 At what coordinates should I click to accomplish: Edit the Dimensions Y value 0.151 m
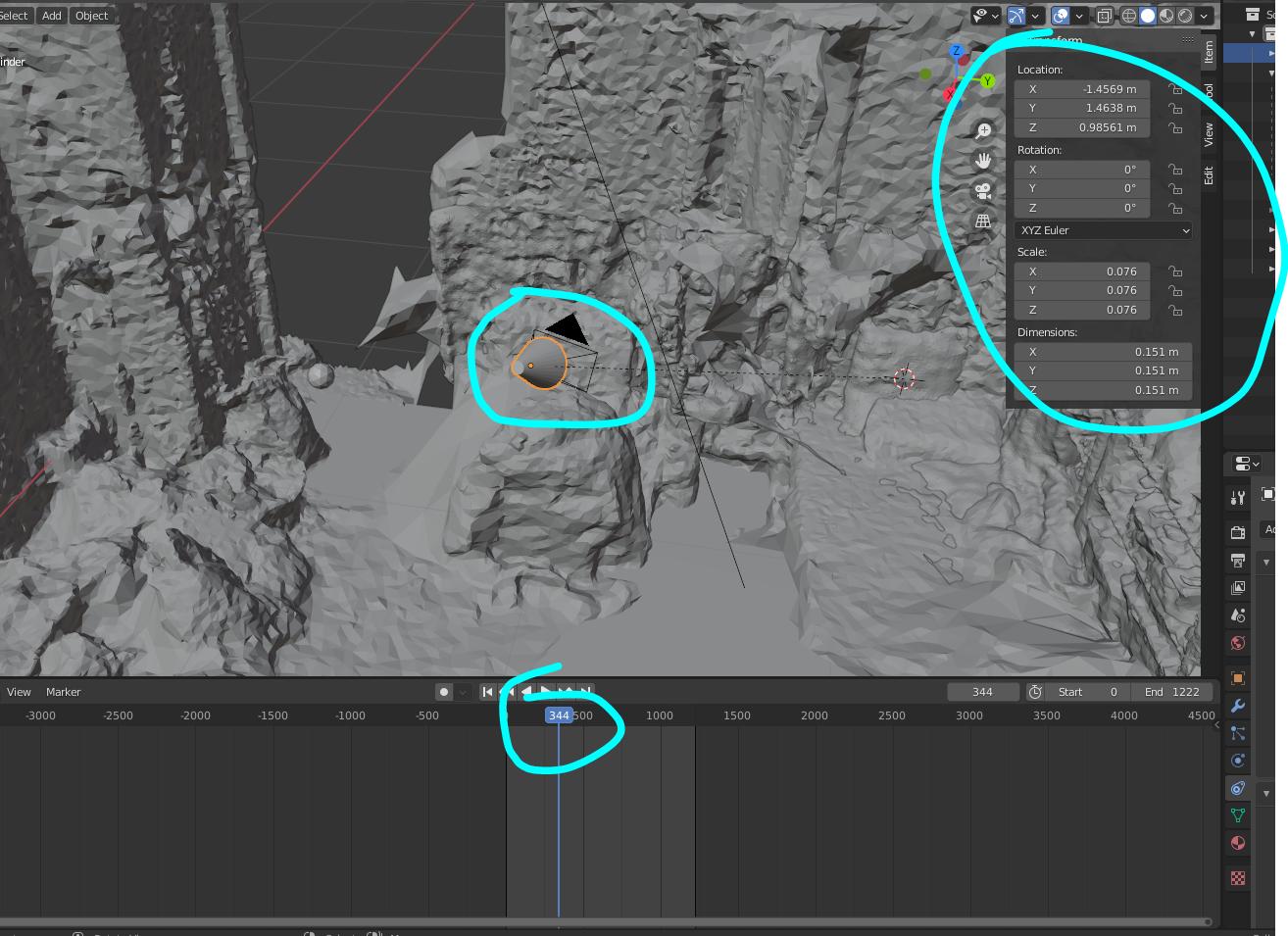coord(1104,370)
